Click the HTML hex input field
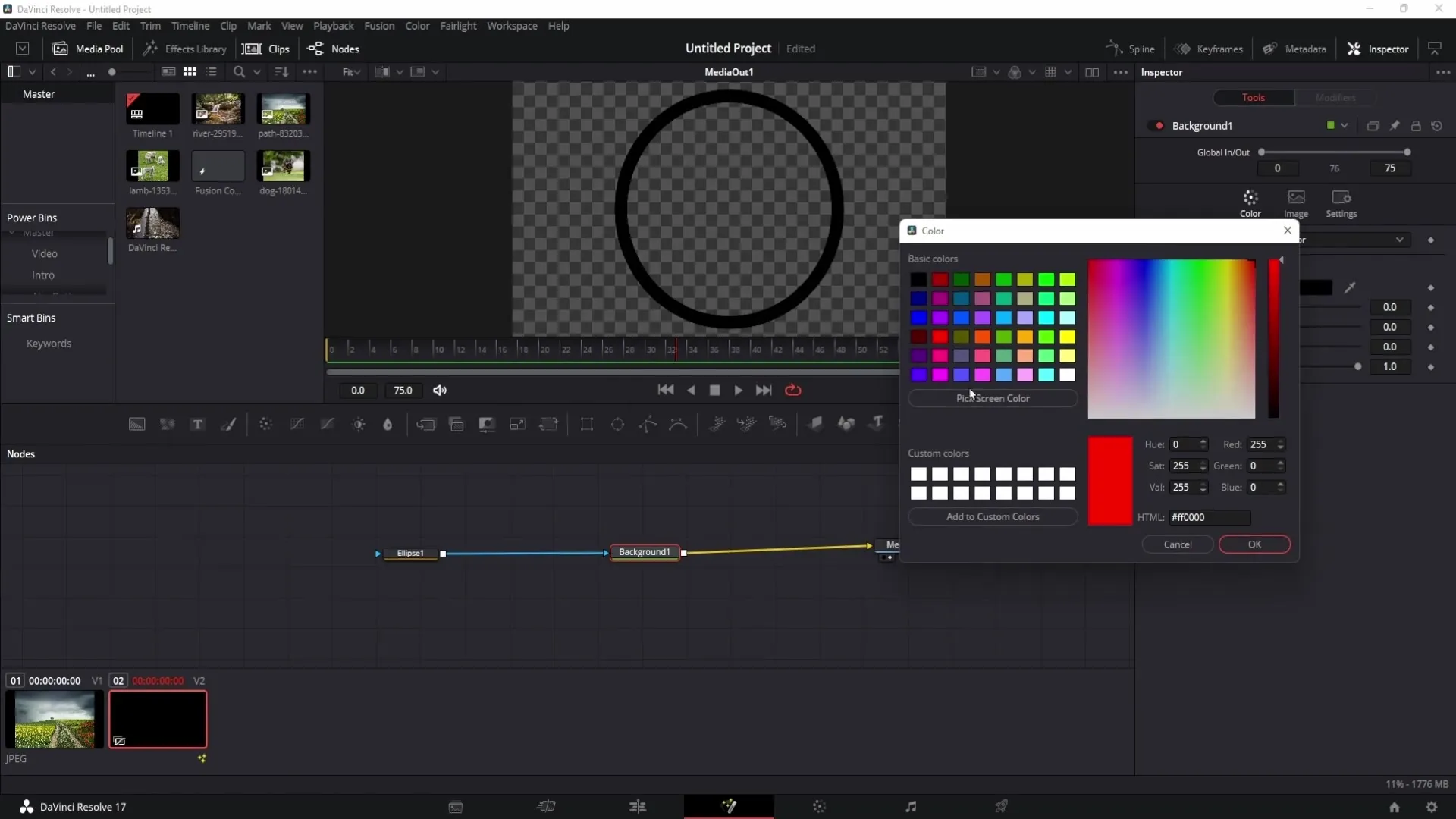This screenshot has width=1456, height=819. click(x=1211, y=517)
